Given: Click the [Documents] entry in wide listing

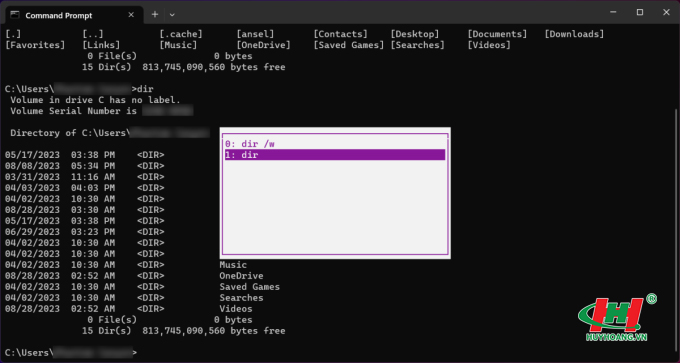Looking at the screenshot, I should (497, 34).
